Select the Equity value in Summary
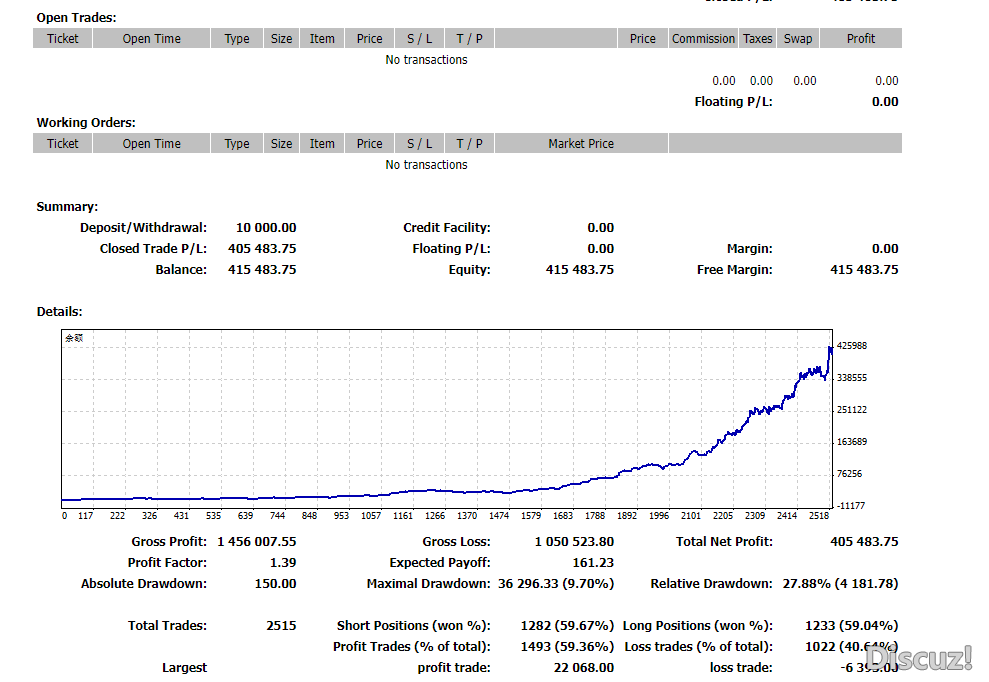Viewport: 989px width, 682px height. 580,269
